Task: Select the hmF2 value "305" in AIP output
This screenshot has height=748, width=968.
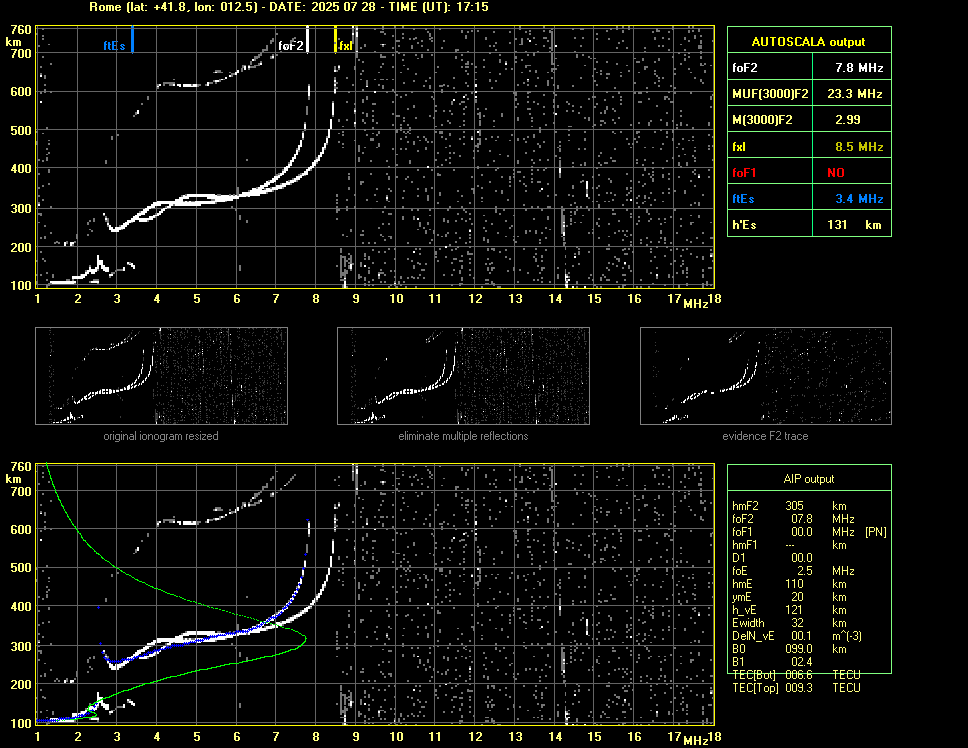Action: pyautogui.click(x=794, y=505)
